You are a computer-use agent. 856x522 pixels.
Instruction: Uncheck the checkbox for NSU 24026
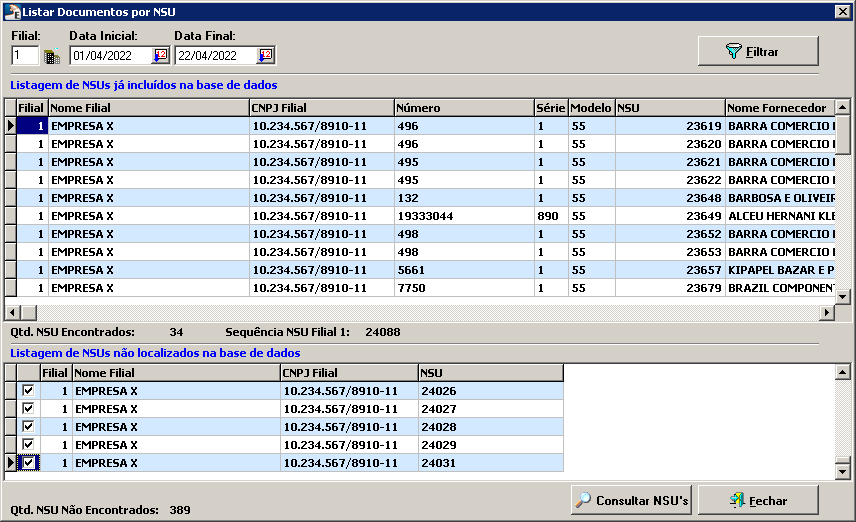click(28, 391)
